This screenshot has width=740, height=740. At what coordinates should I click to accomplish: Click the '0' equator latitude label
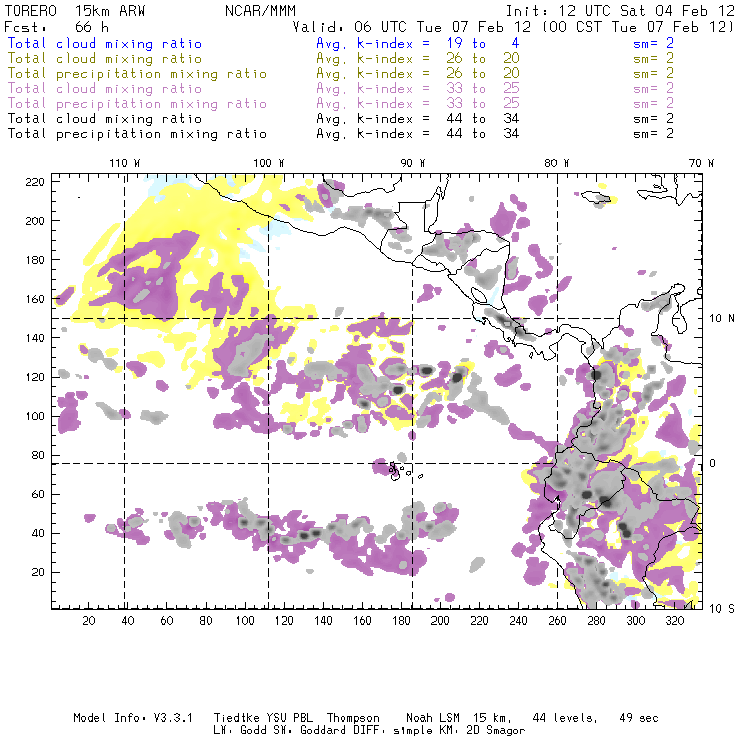713,463
